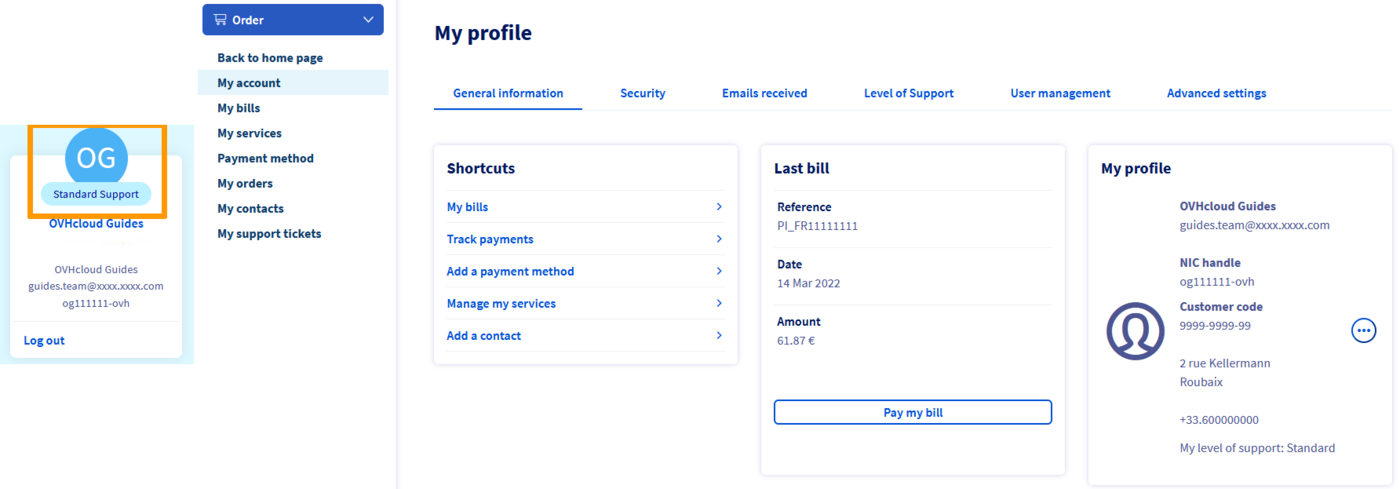Screen dimensions: 1400x489
Task: Select the Level of Support tab
Action: (908, 93)
